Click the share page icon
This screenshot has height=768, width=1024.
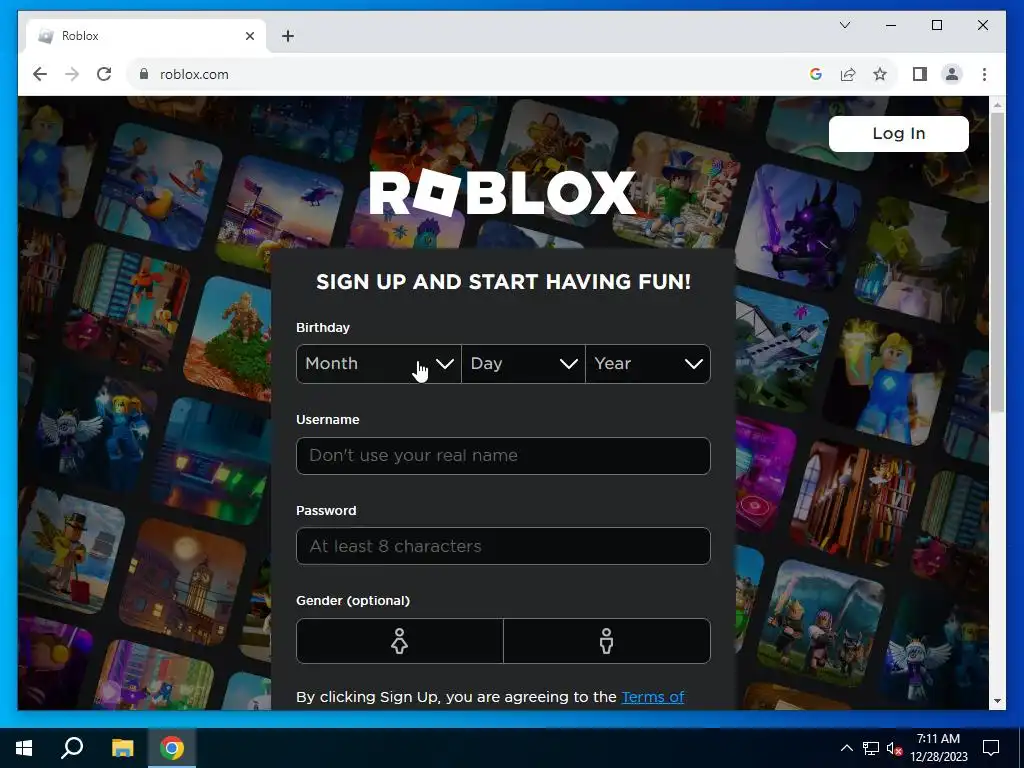pyautogui.click(x=848, y=74)
